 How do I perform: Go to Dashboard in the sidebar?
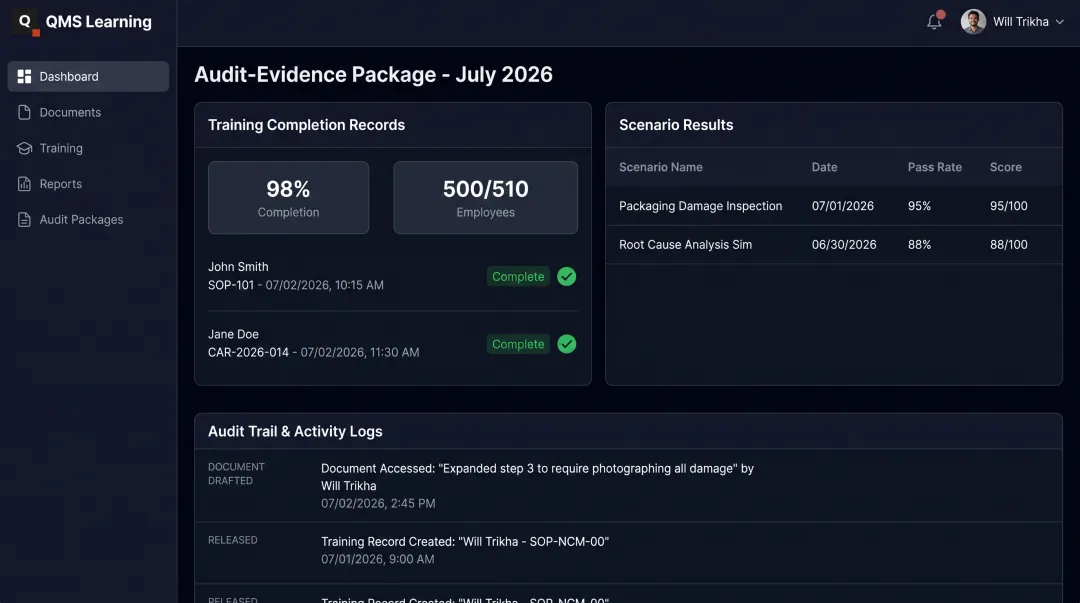[x=88, y=76]
